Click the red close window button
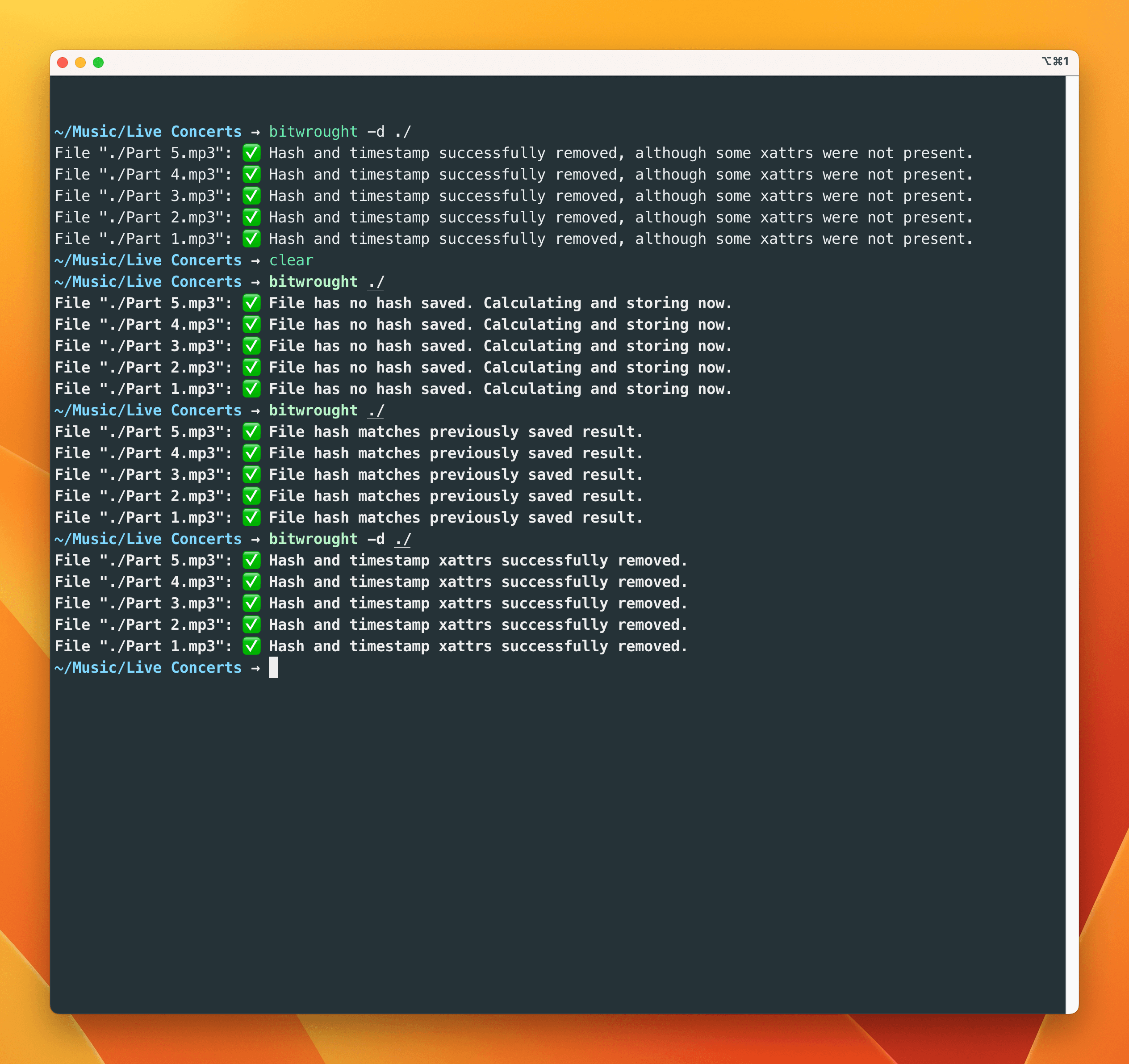This screenshot has height=1064, width=1129. pyautogui.click(x=63, y=63)
